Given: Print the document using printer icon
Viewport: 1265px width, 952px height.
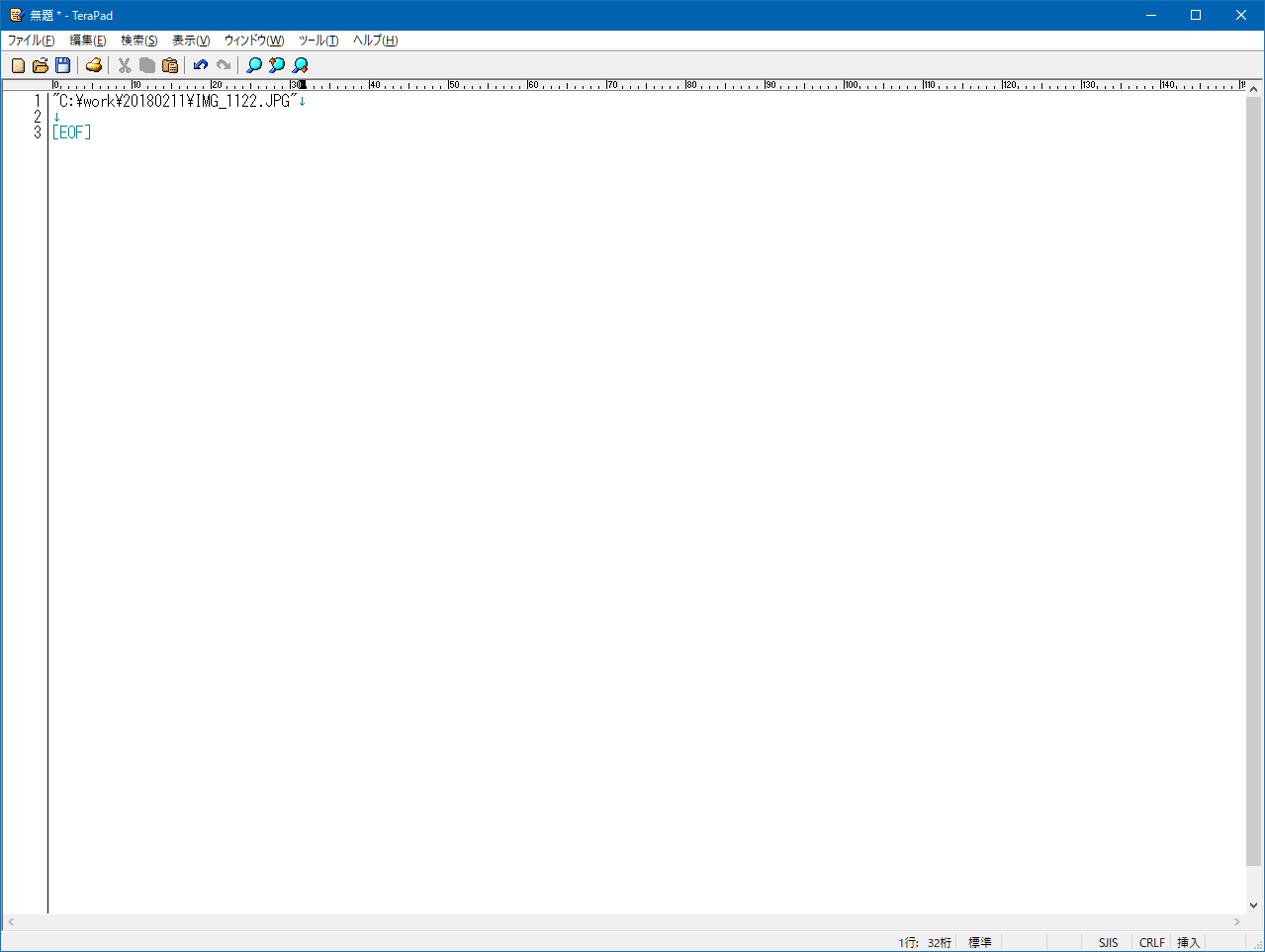Looking at the screenshot, I should (x=94, y=65).
